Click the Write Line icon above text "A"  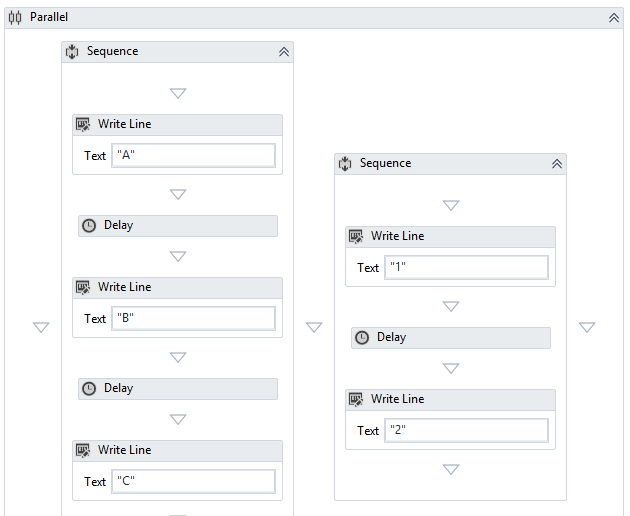coord(84,124)
